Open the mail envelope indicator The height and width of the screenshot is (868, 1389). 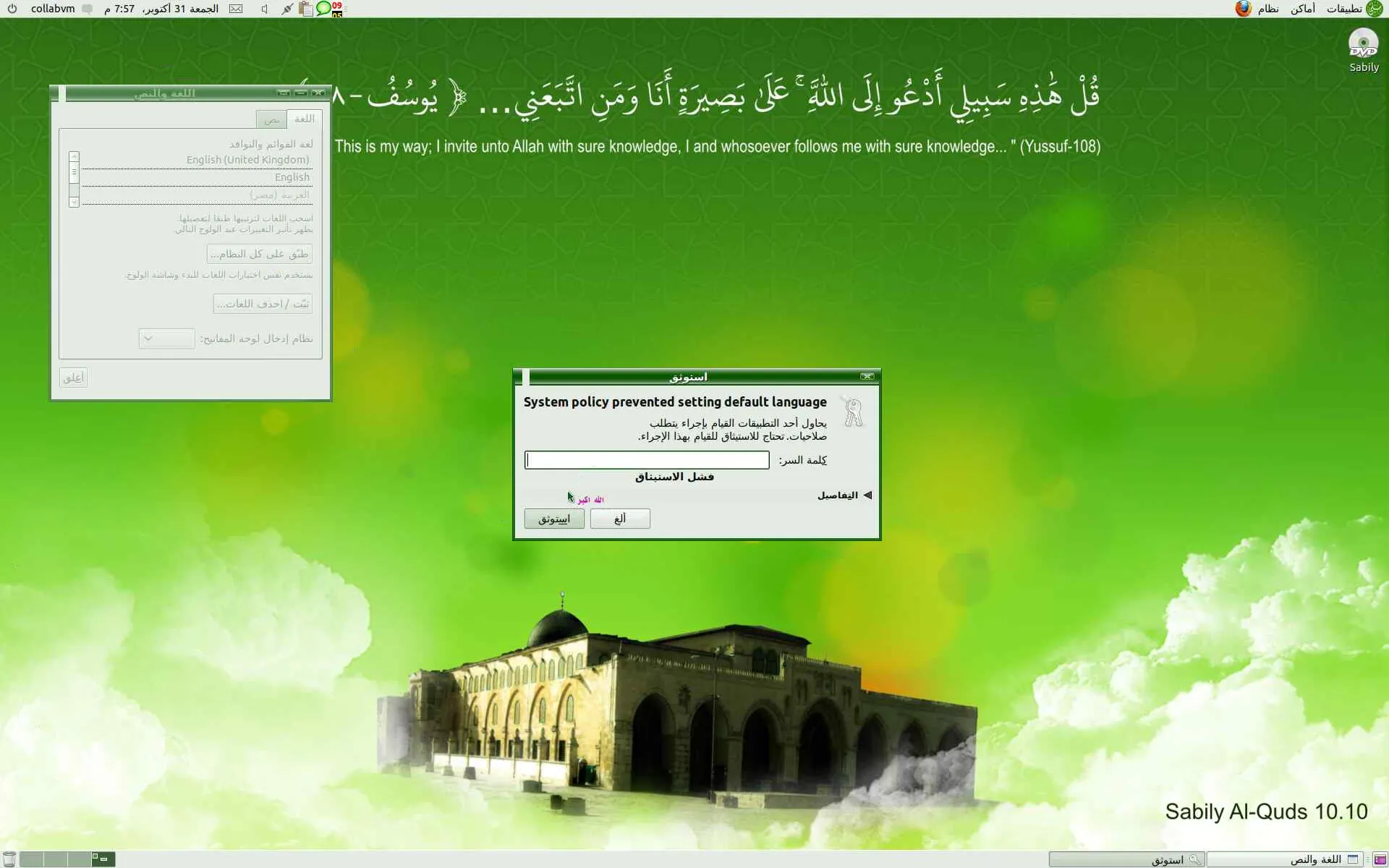[x=236, y=9]
